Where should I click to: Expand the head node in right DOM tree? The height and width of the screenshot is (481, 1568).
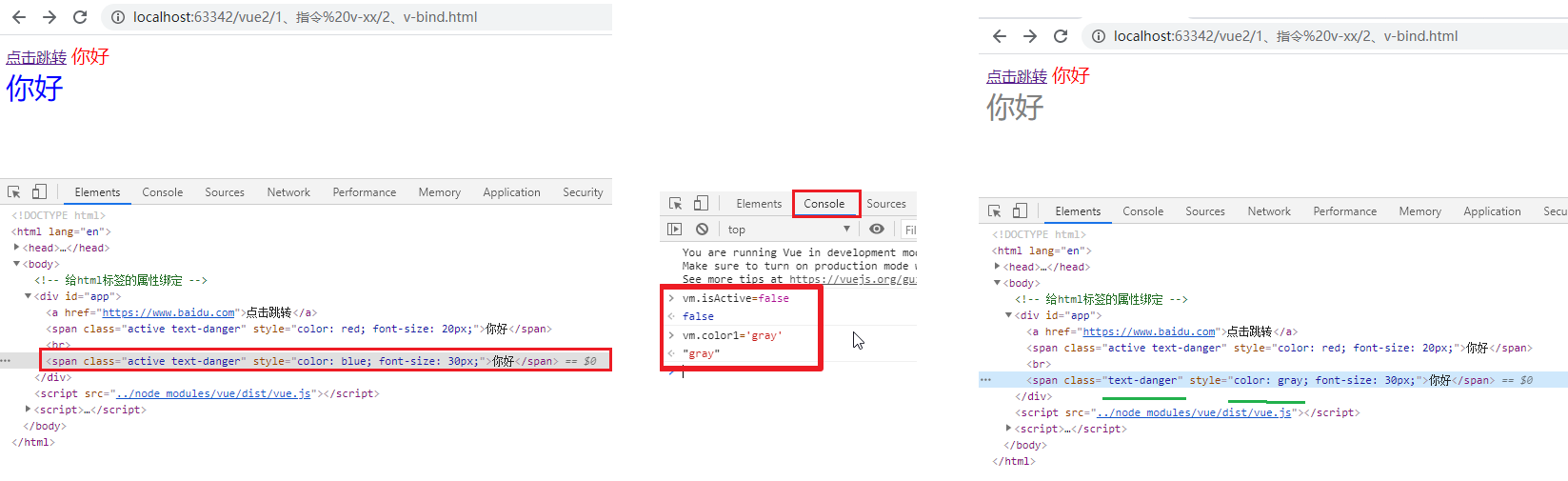click(x=997, y=267)
